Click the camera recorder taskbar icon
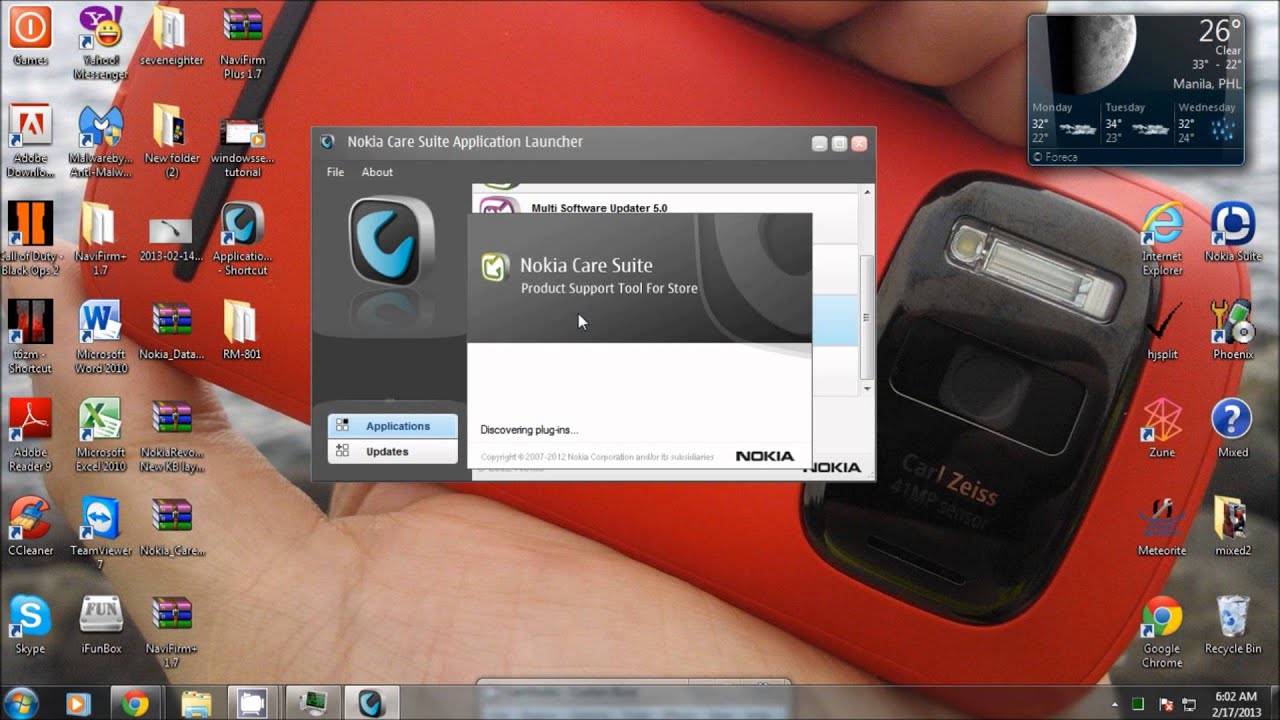1280x720 pixels. tap(251, 703)
